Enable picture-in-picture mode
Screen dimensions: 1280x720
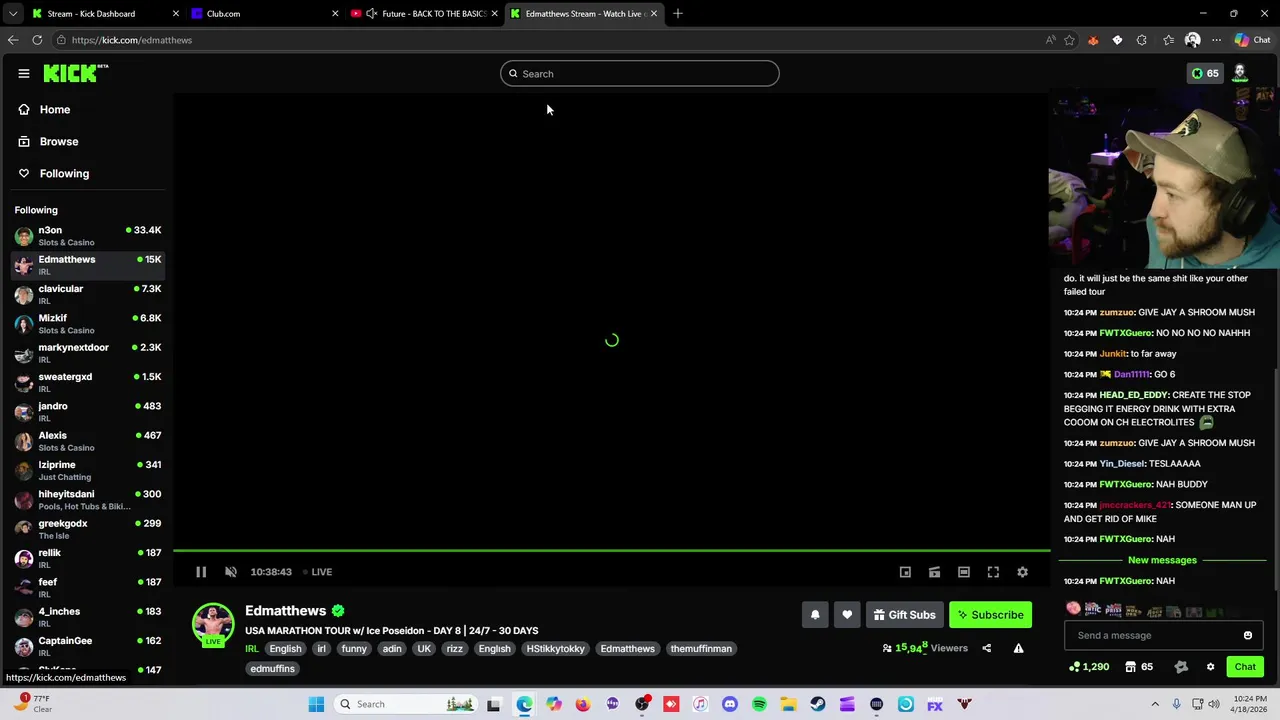905,572
